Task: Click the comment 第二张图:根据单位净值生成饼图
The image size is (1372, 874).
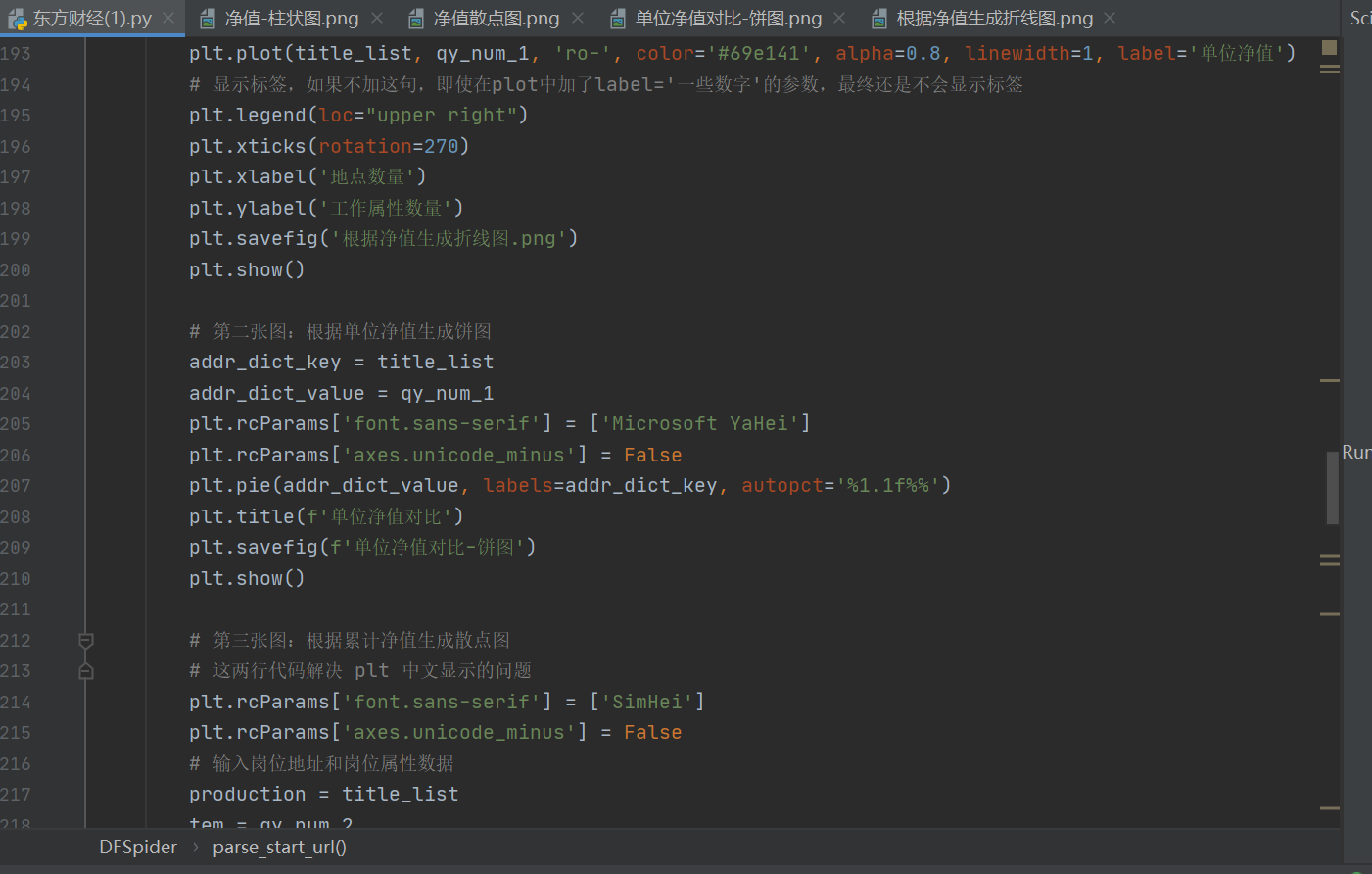Action: coord(340,332)
